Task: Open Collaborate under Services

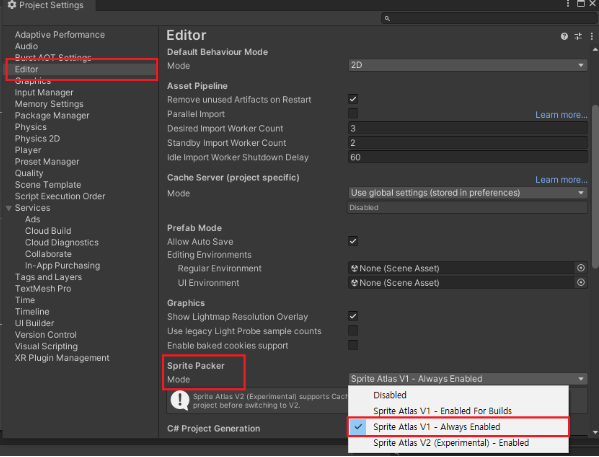Action: point(48,254)
